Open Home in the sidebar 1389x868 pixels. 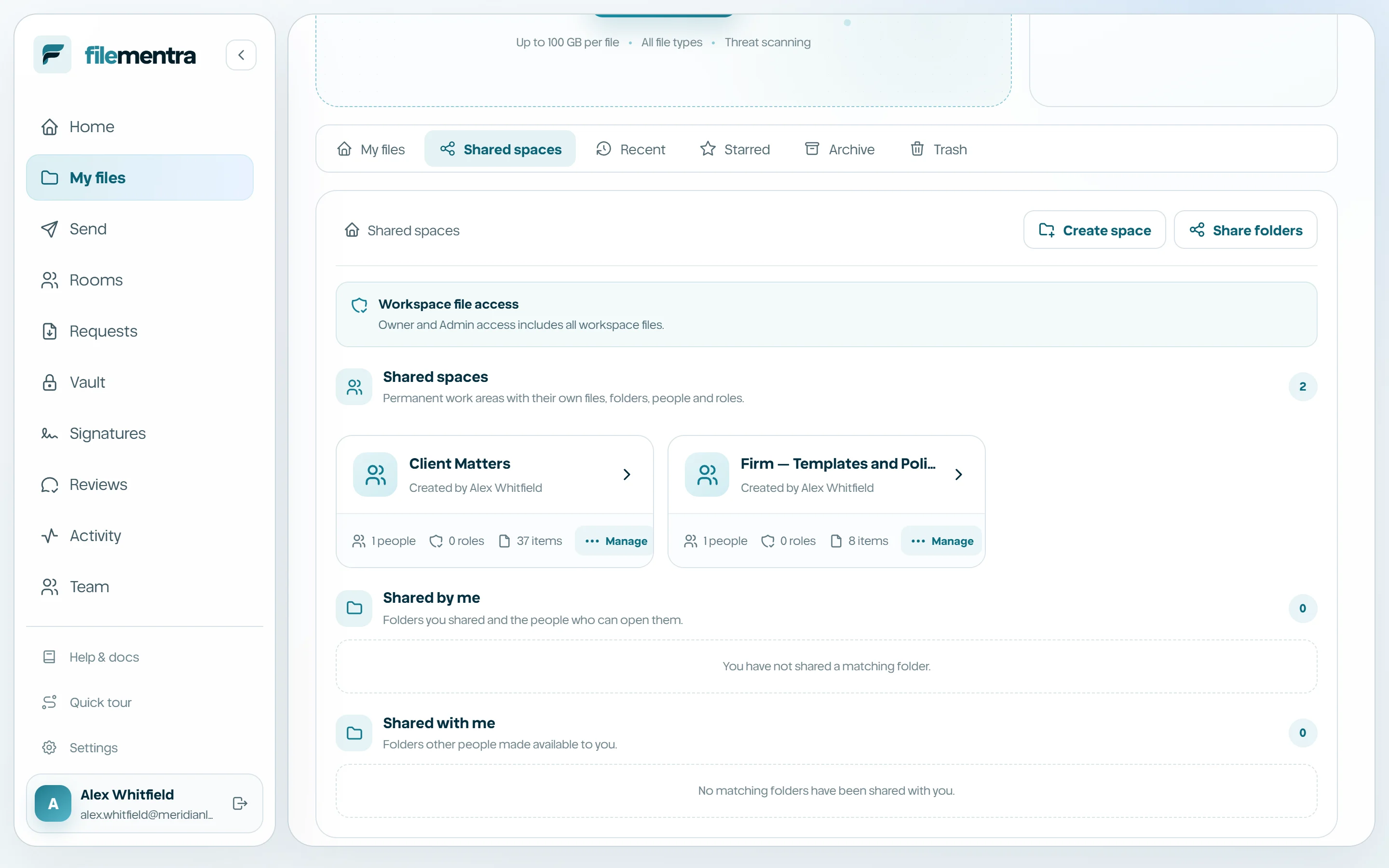139,126
